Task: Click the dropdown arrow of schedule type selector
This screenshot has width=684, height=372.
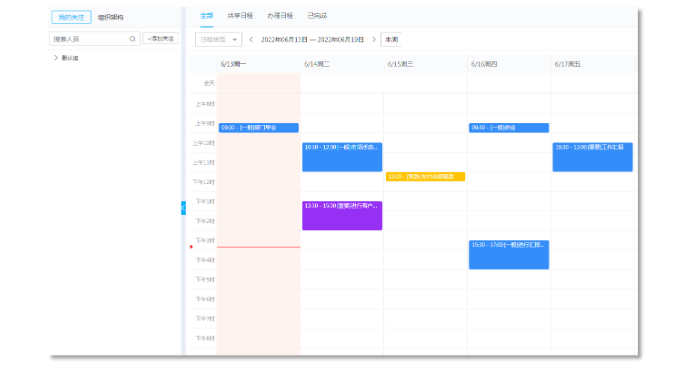Action: pyautogui.click(x=235, y=39)
